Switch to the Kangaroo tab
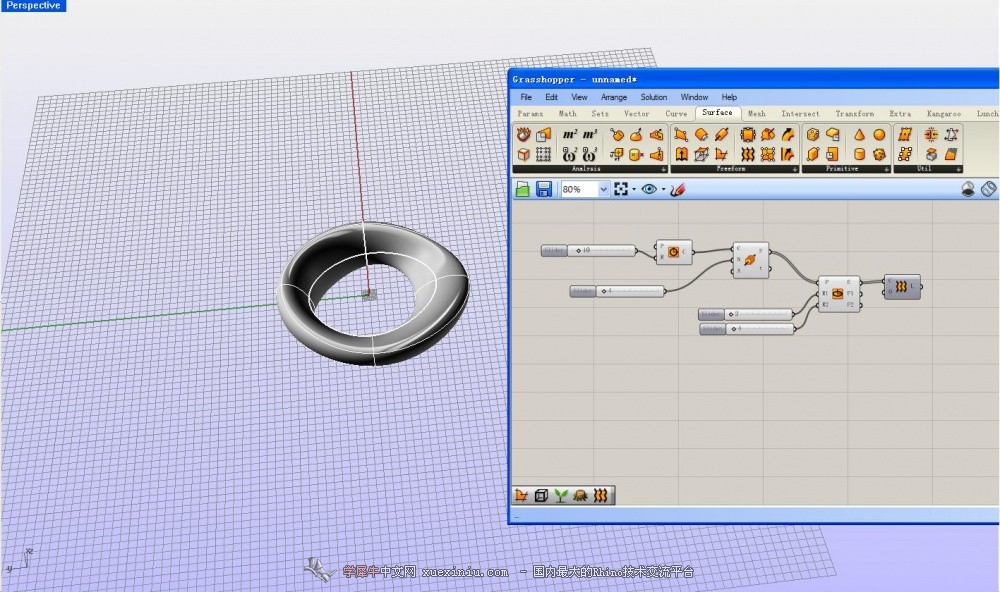Viewport: 1000px width, 592px height. coord(944,114)
